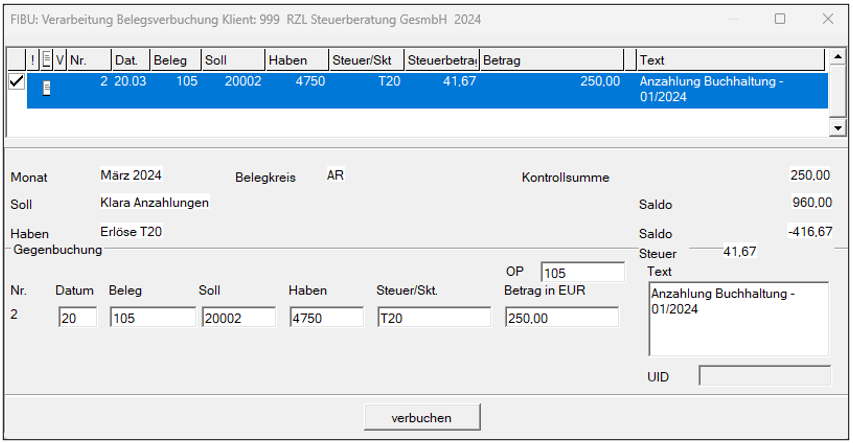Focus the Beleg number input field
This screenshot has width=853, height=443.
click(152, 317)
